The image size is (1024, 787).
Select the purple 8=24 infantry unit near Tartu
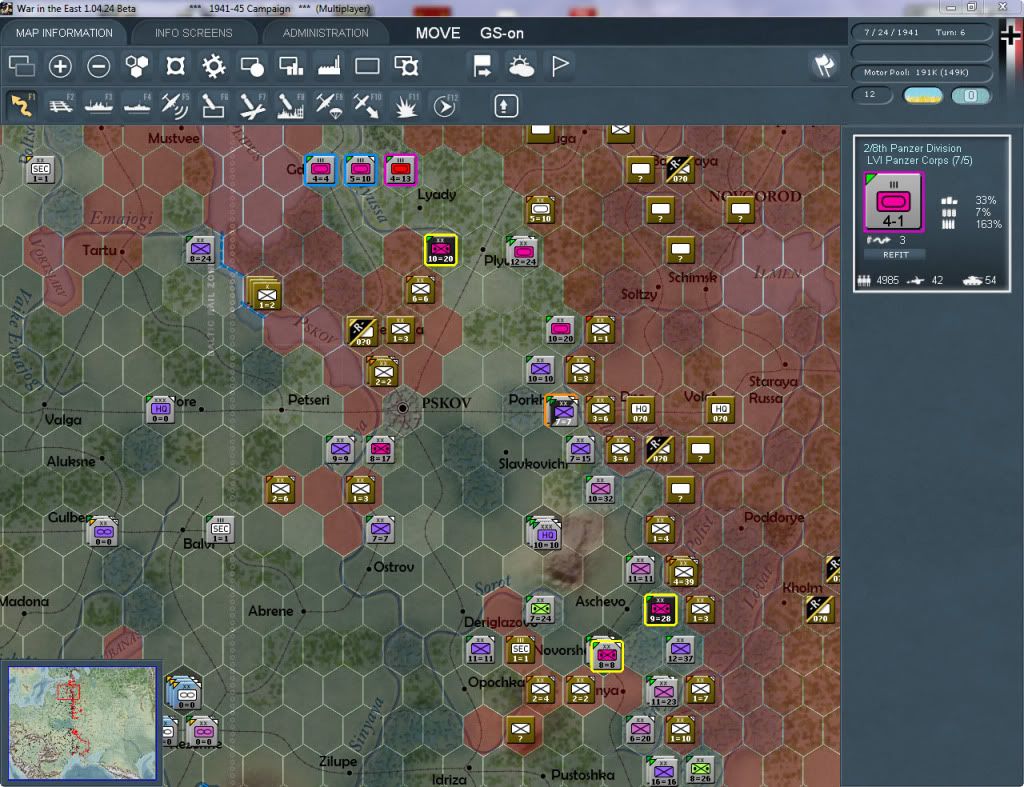click(x=200, y=250)
